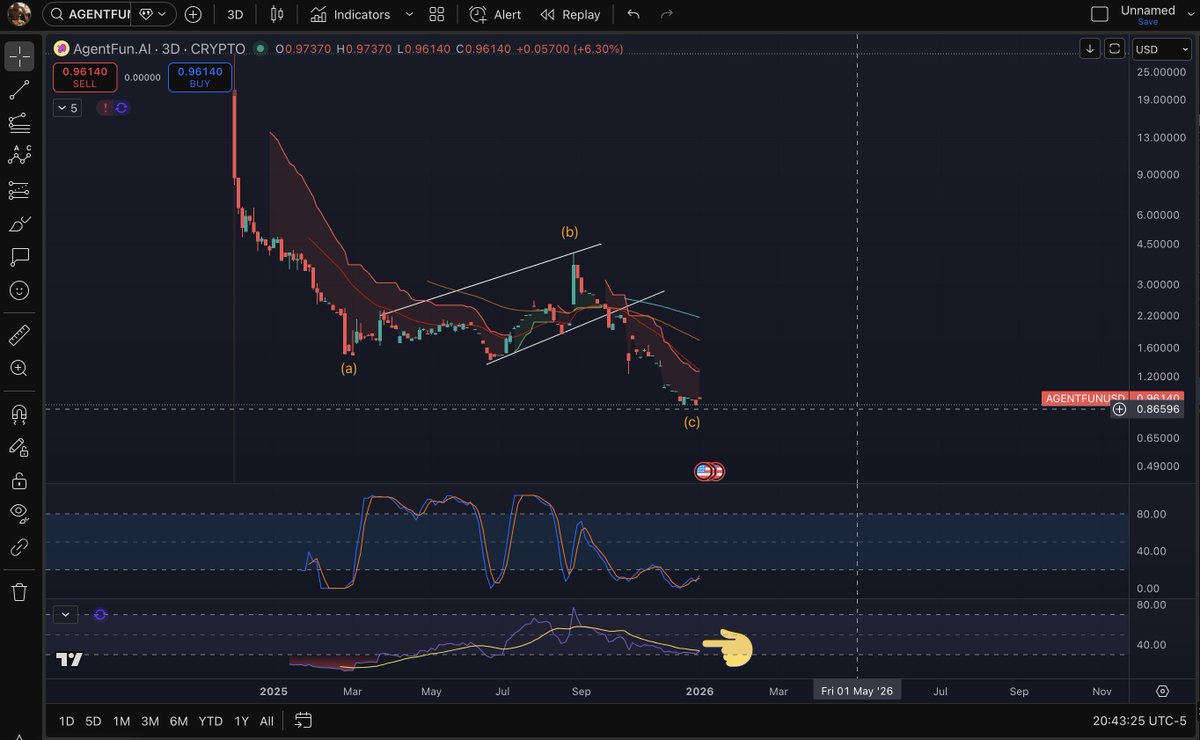Toggle the drawings sync link icon

click(19, 548)
